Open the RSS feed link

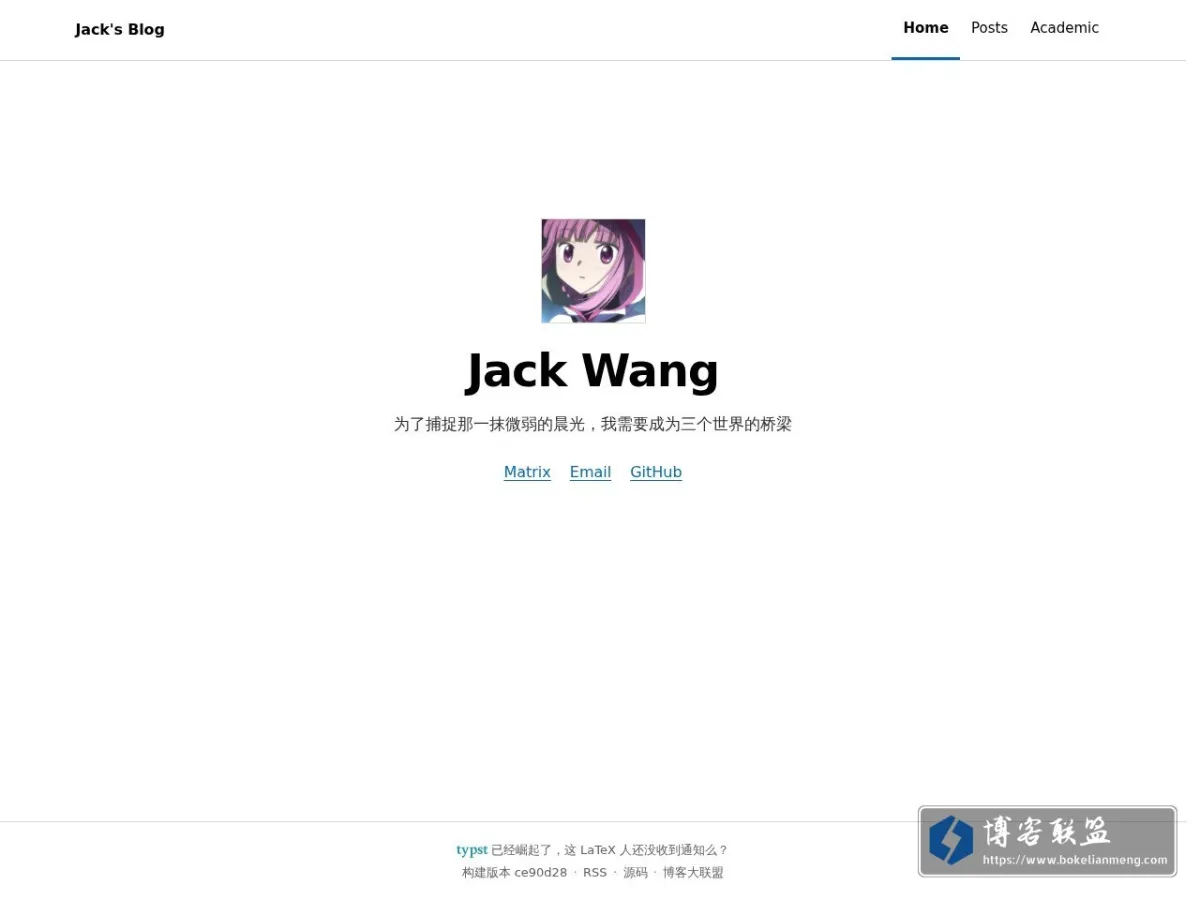pyautogui.click(x=595, y=873)
